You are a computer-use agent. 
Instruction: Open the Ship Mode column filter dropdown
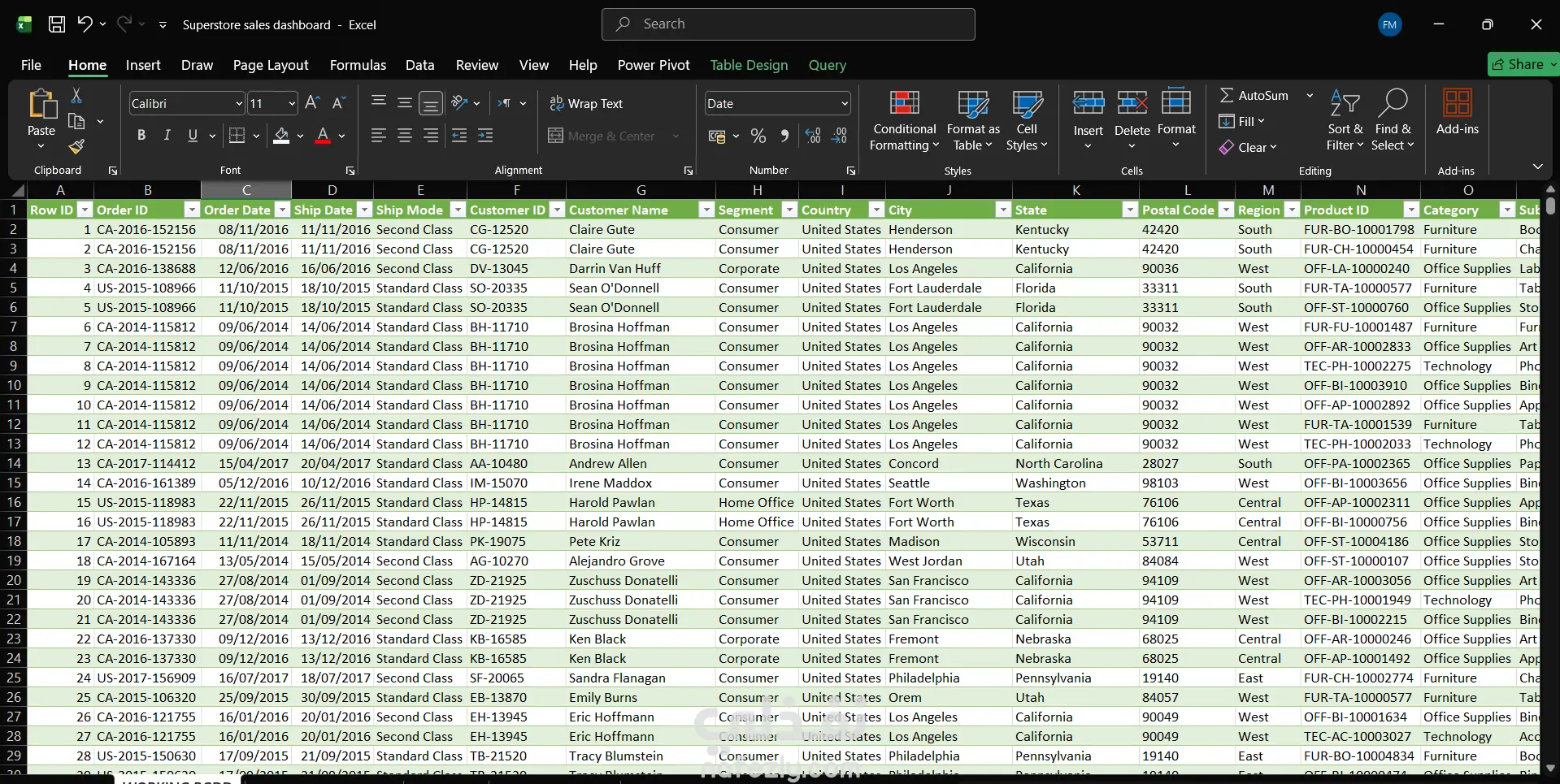458,210
